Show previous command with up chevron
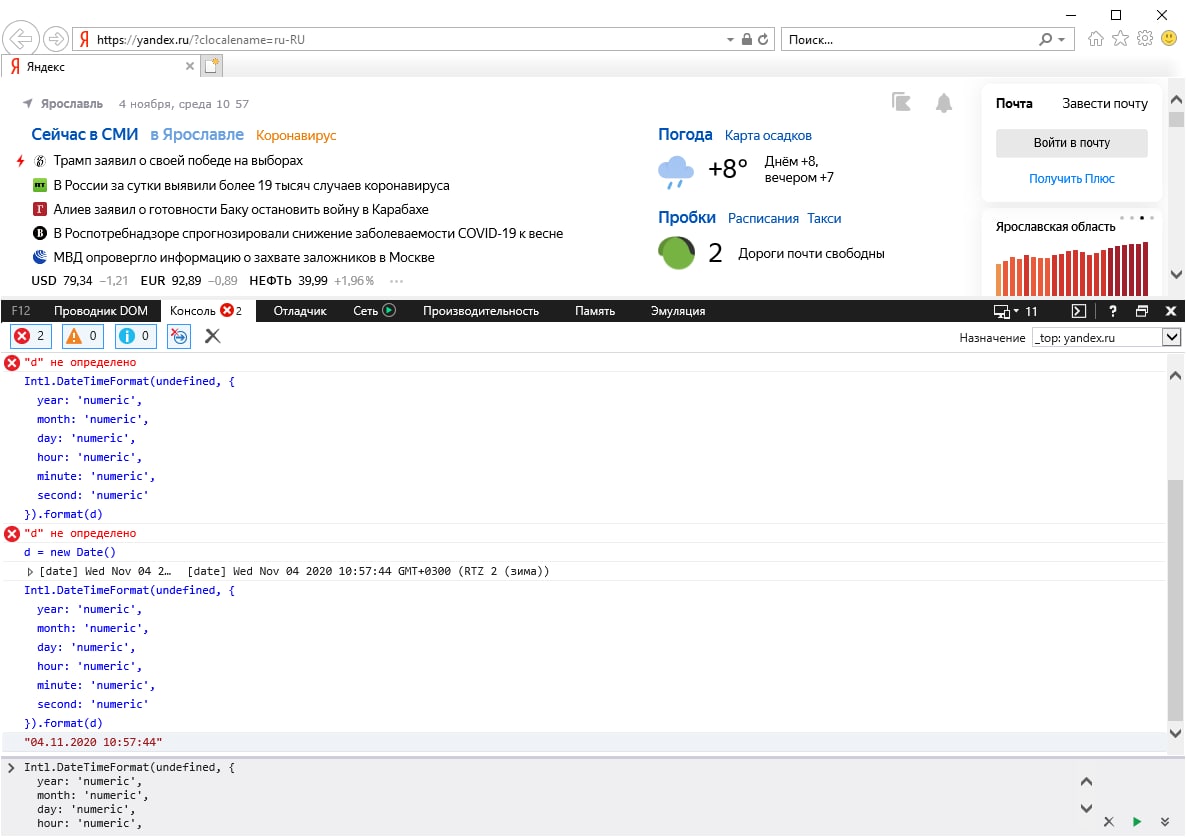The width and height of the screenshot is (1186, 837). 1086,782
